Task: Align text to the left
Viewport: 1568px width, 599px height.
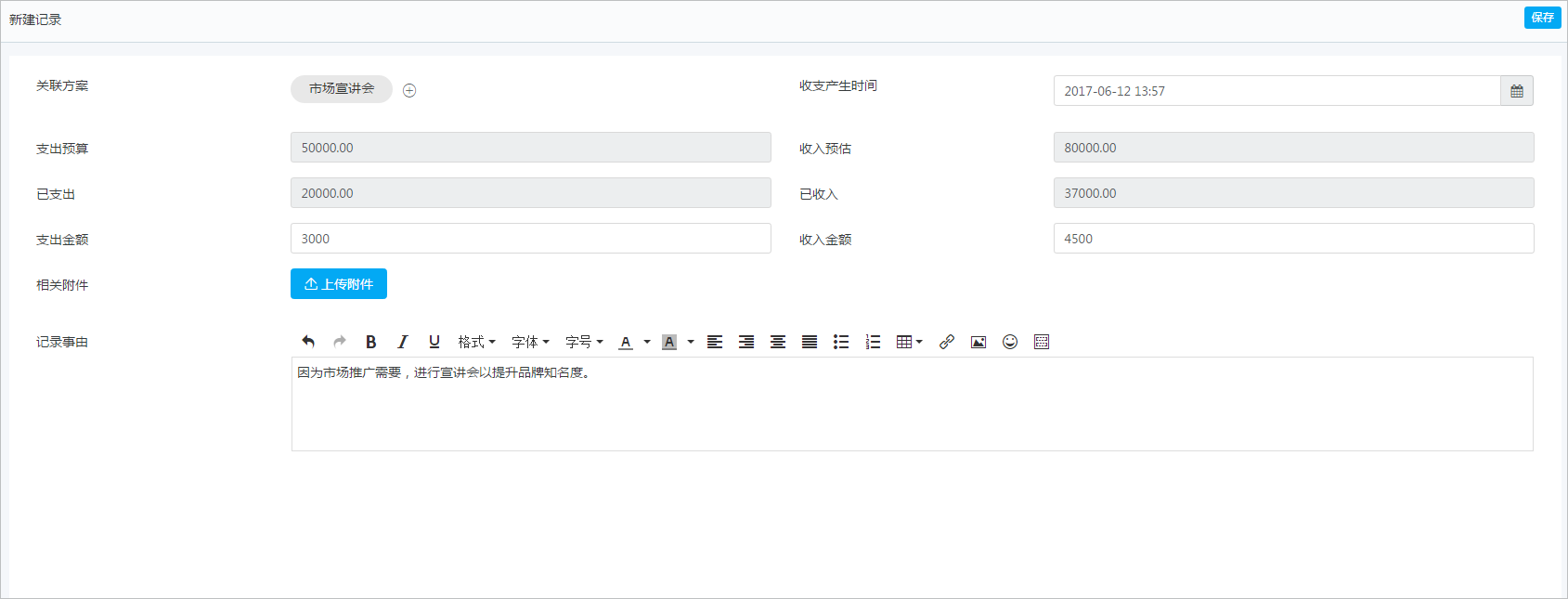Action: click(x=715, y=342)
